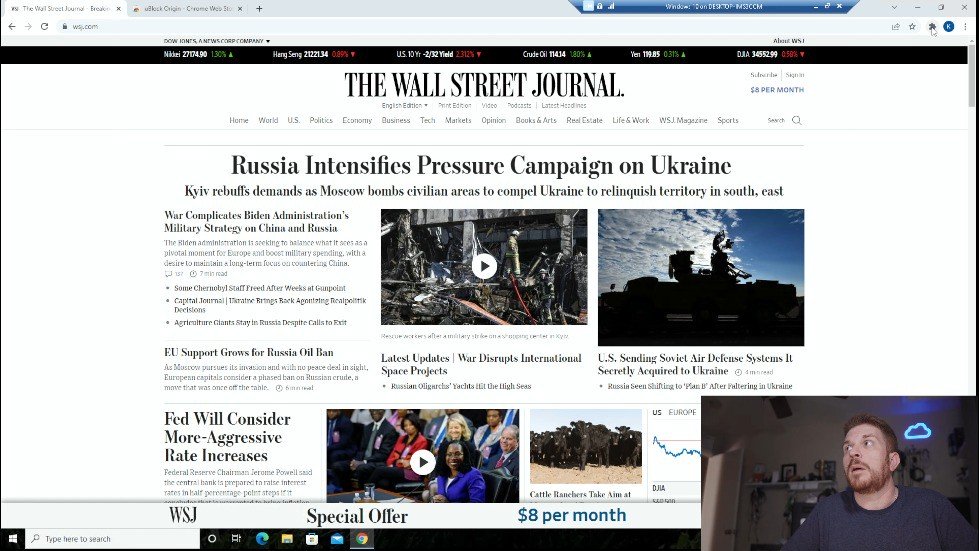979x551 pixels.
Task: Open Real Estate section
Action: [x=584, y=120]
